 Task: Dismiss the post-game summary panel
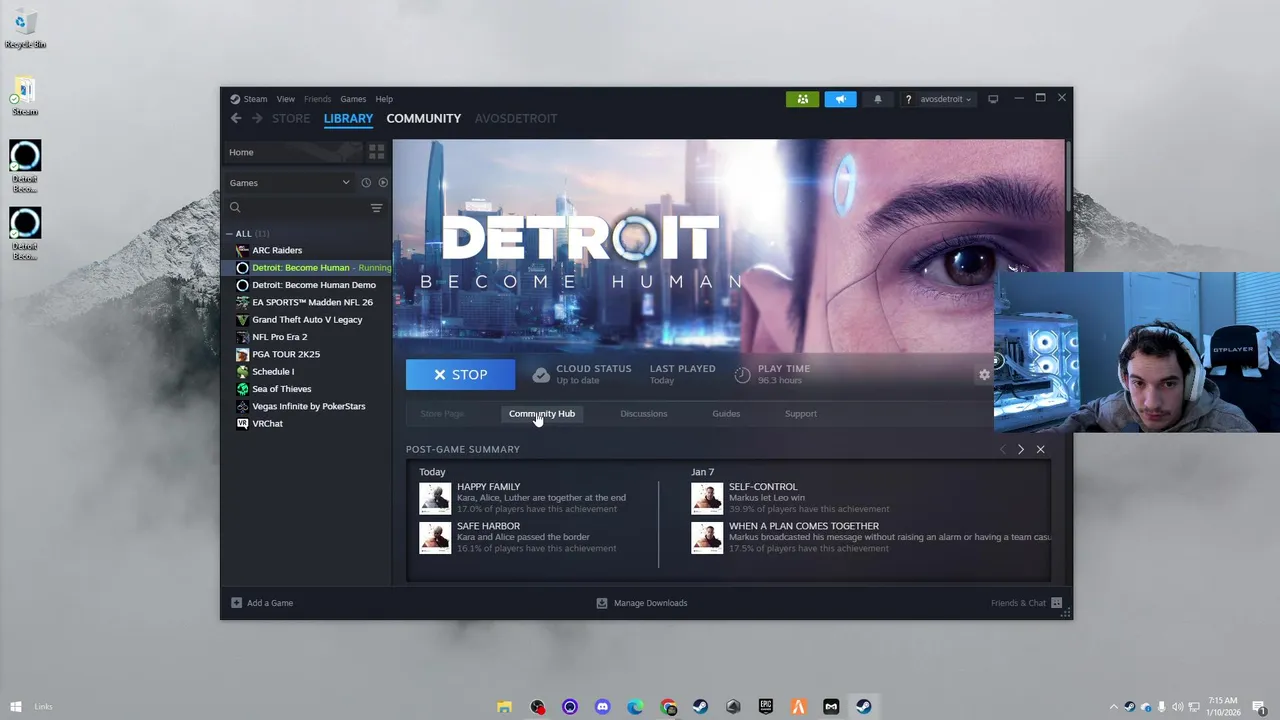tap(1040, 449)
